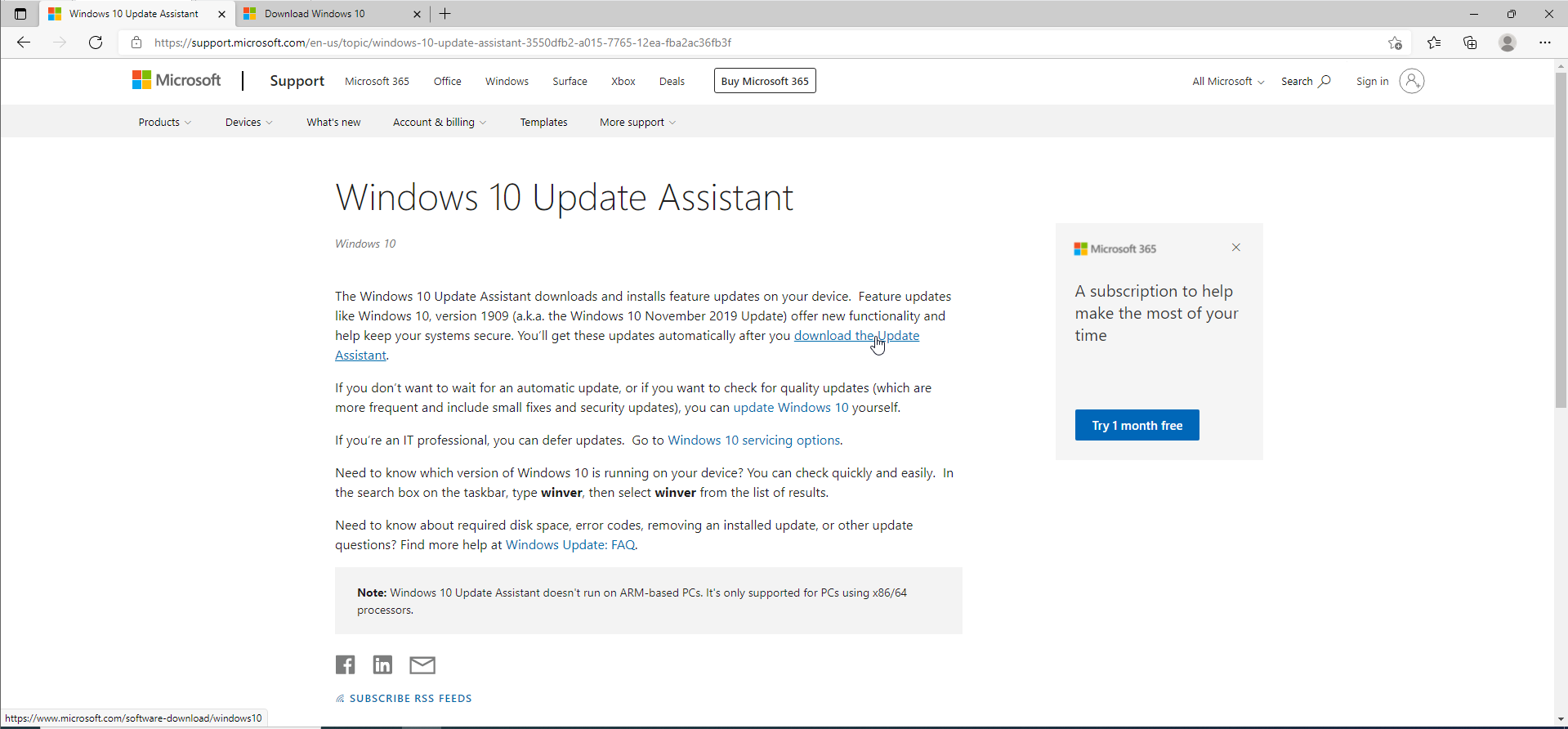Expand More support dropdown
Image resolution: width=1568 pixels, height=729 pixels.
(x=637, y=122)
